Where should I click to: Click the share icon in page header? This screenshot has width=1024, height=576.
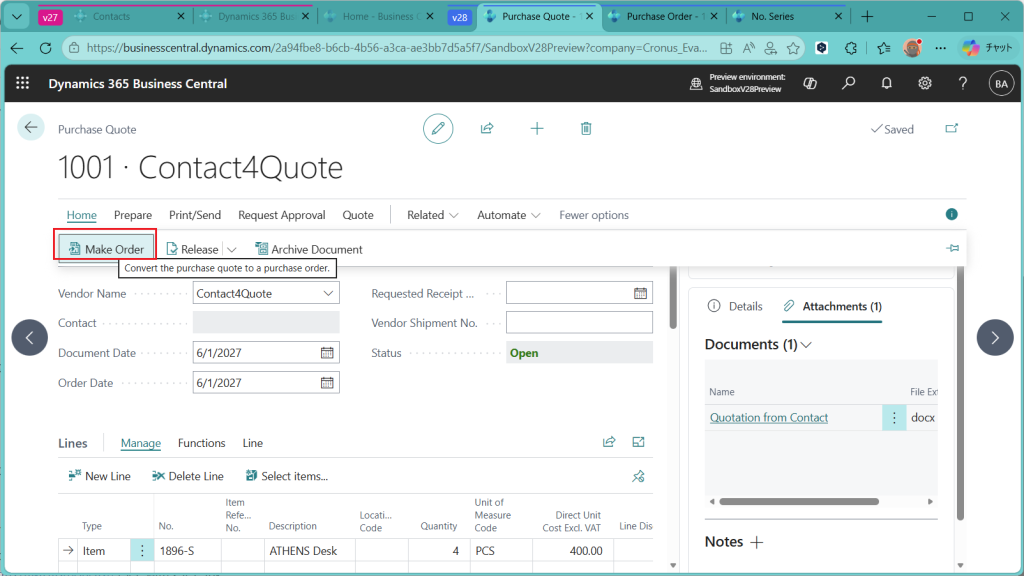point(487,128)
